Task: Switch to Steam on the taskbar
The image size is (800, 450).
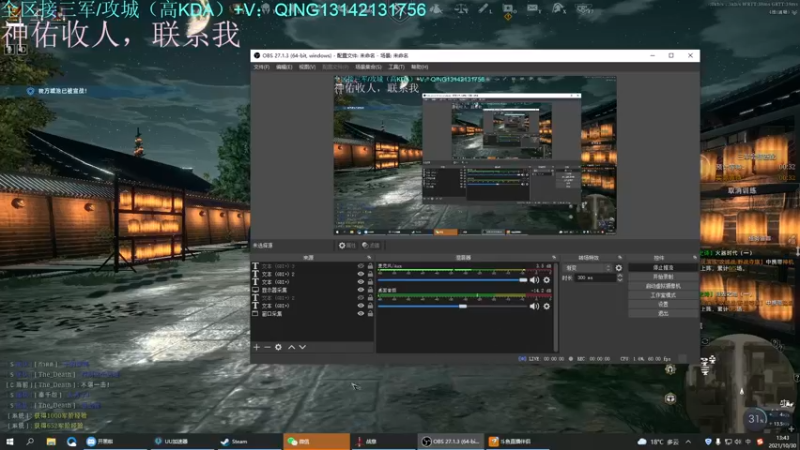Action: pyautogui.click(x=248, y=441)
